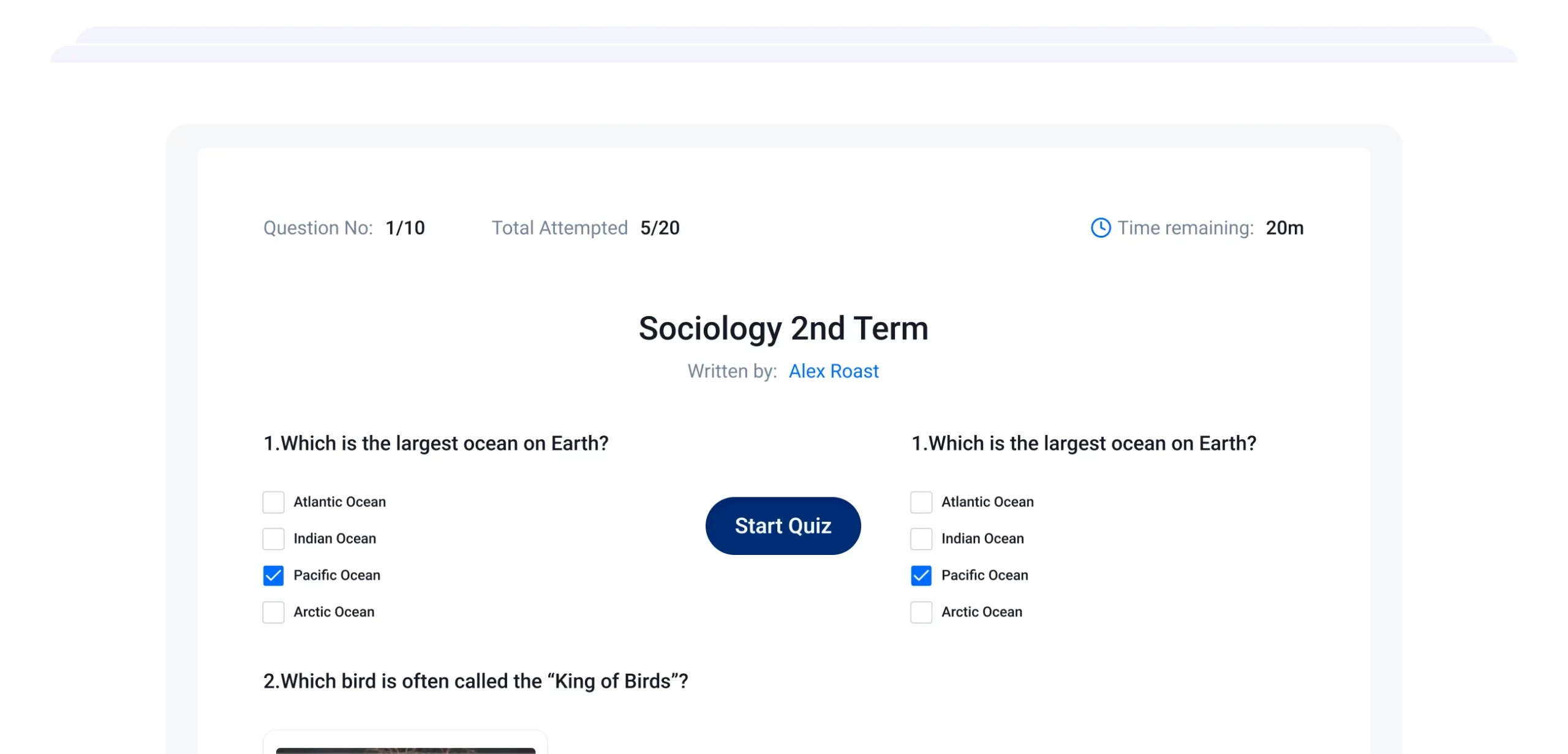Tick Indian Ocean checkbox in left question
This screenshot has width=1568, height=754.
273,539
